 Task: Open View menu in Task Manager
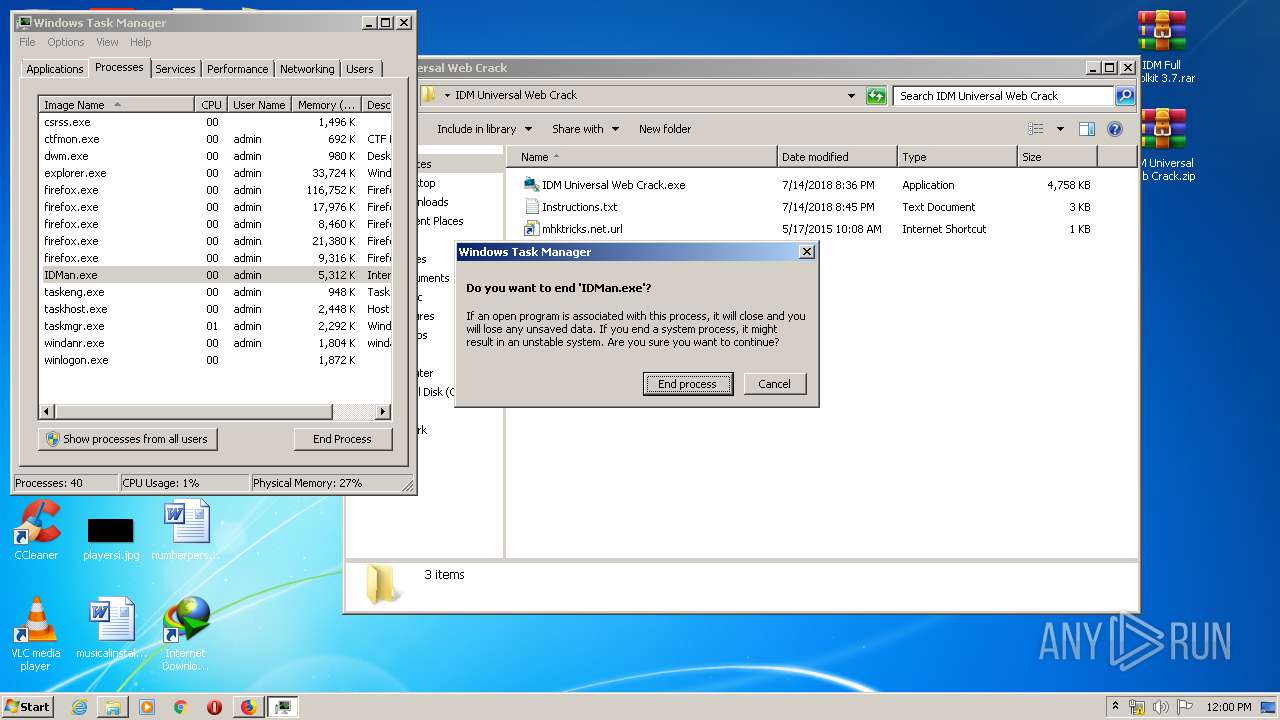pos(107,42)
